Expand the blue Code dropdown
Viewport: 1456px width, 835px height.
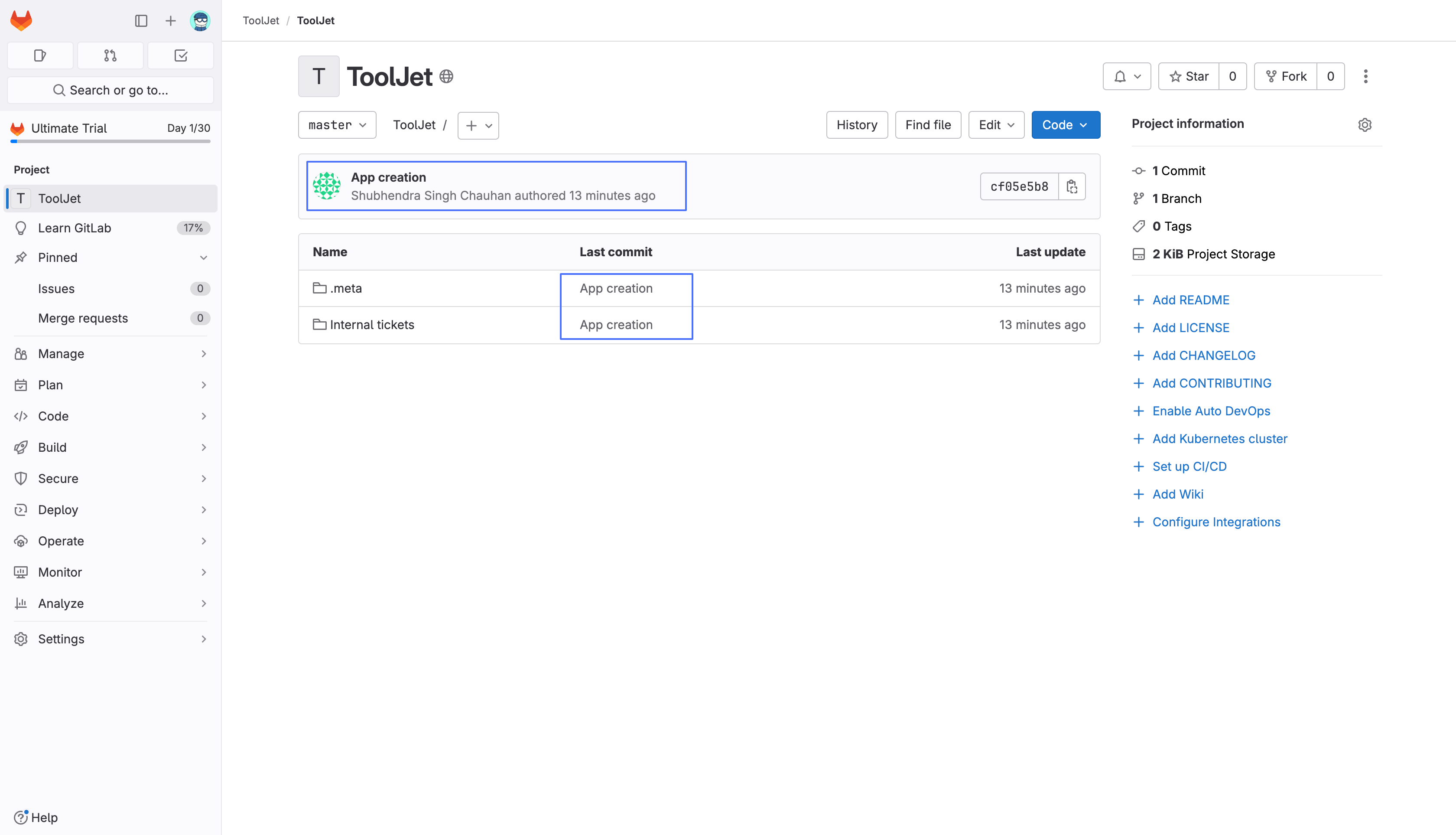click(x=1065, y=125)
